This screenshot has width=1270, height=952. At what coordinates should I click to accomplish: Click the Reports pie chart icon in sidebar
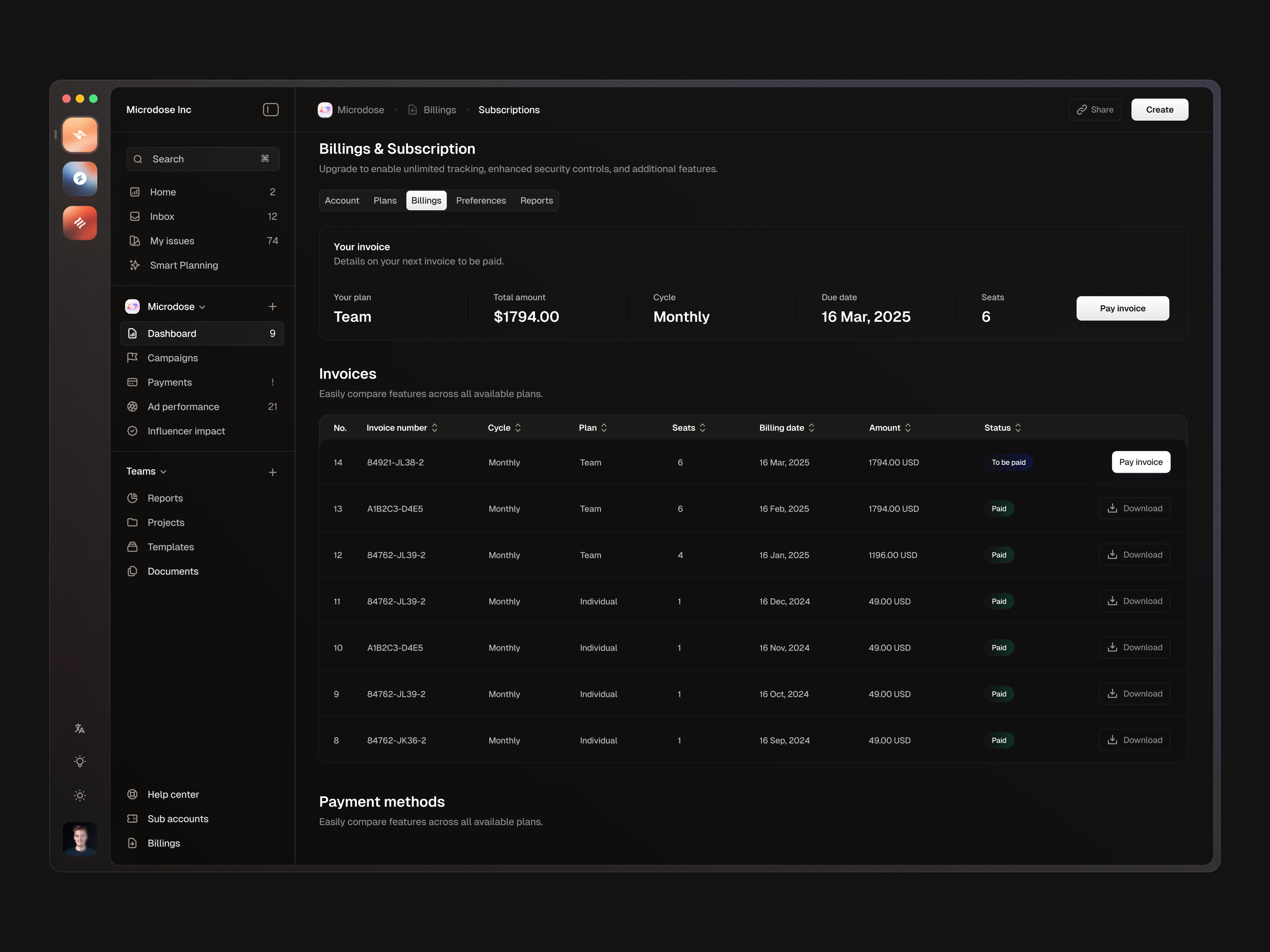point(133,498)
